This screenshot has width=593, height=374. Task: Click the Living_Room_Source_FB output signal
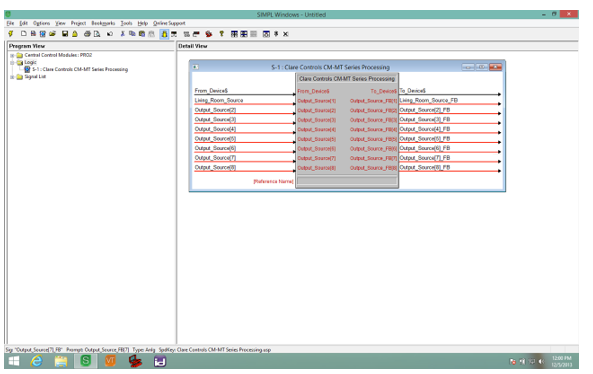[x=428, y=100]
